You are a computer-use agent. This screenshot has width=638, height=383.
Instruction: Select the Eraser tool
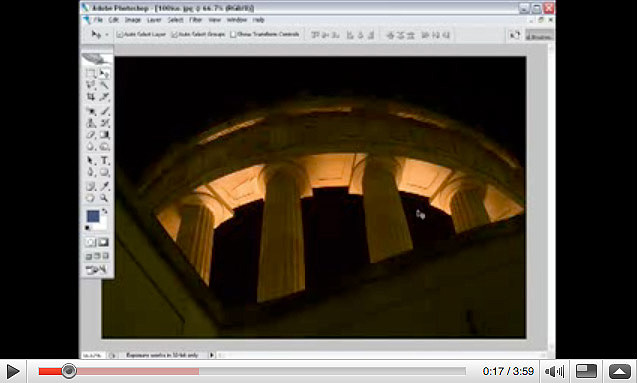click(x=90, y=135)
